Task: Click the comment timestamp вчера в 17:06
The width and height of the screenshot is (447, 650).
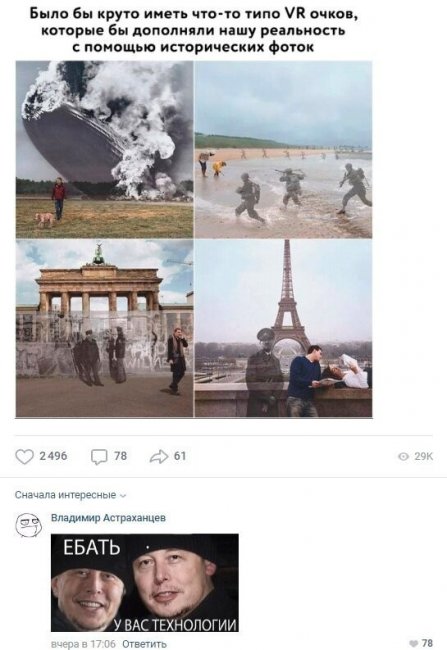Action: [83, 644]
